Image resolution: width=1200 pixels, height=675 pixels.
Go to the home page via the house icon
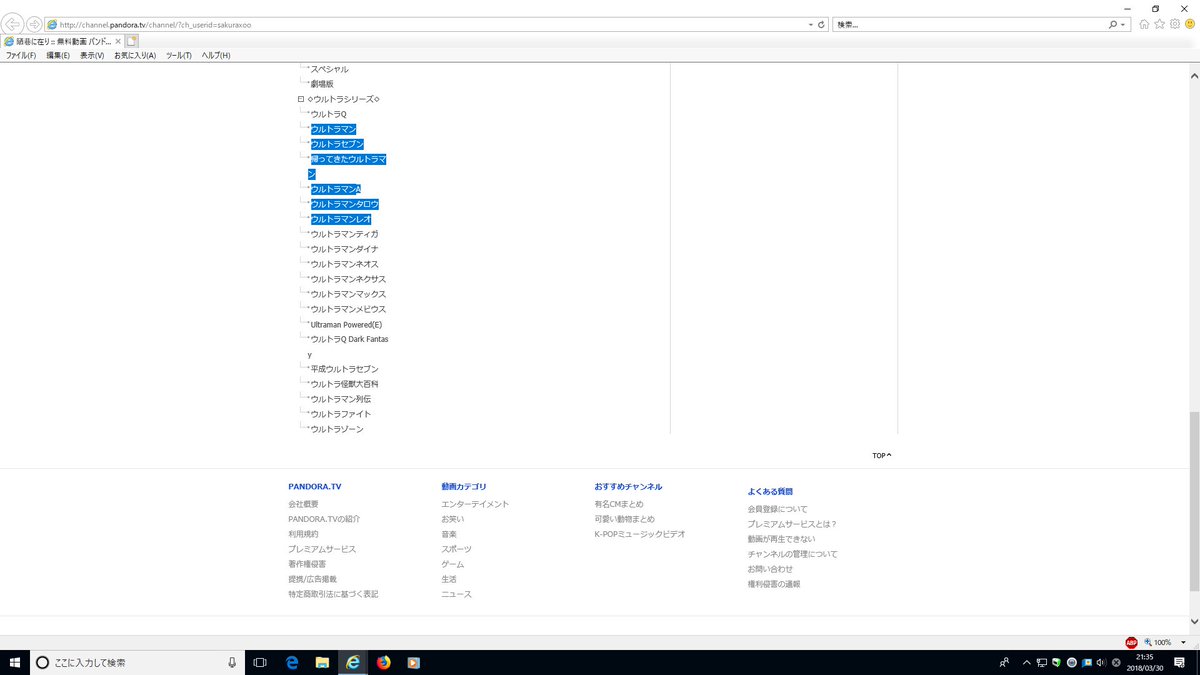click(x=1144, y=24)
